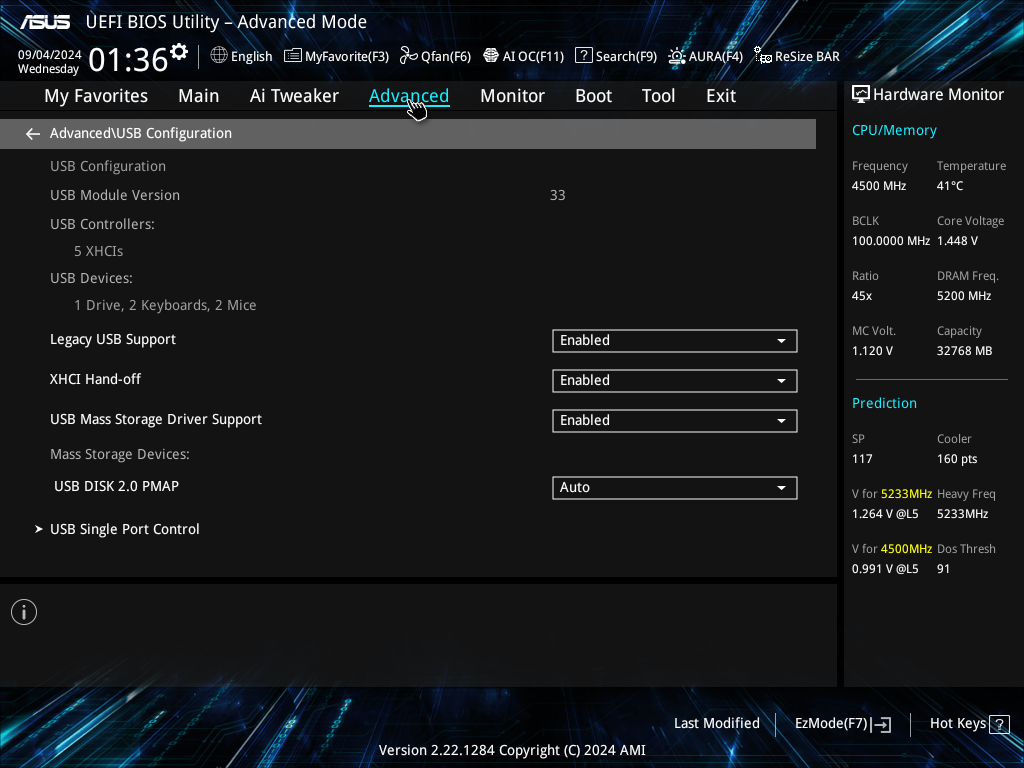Switch to EzMode(F7)
The width and height of the screenshot is (1024, 768).
843,724
